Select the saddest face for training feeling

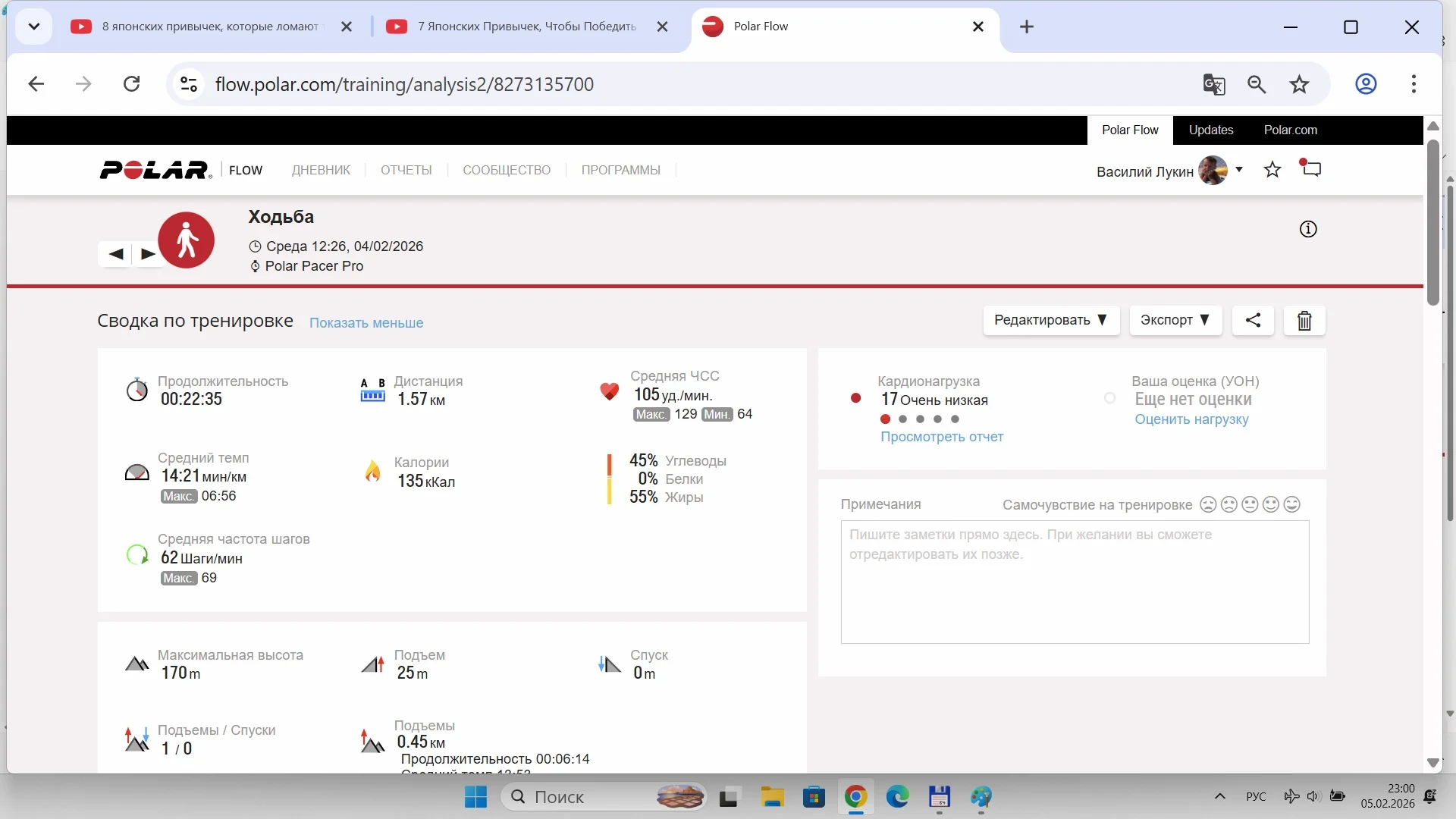point(1208,504)
